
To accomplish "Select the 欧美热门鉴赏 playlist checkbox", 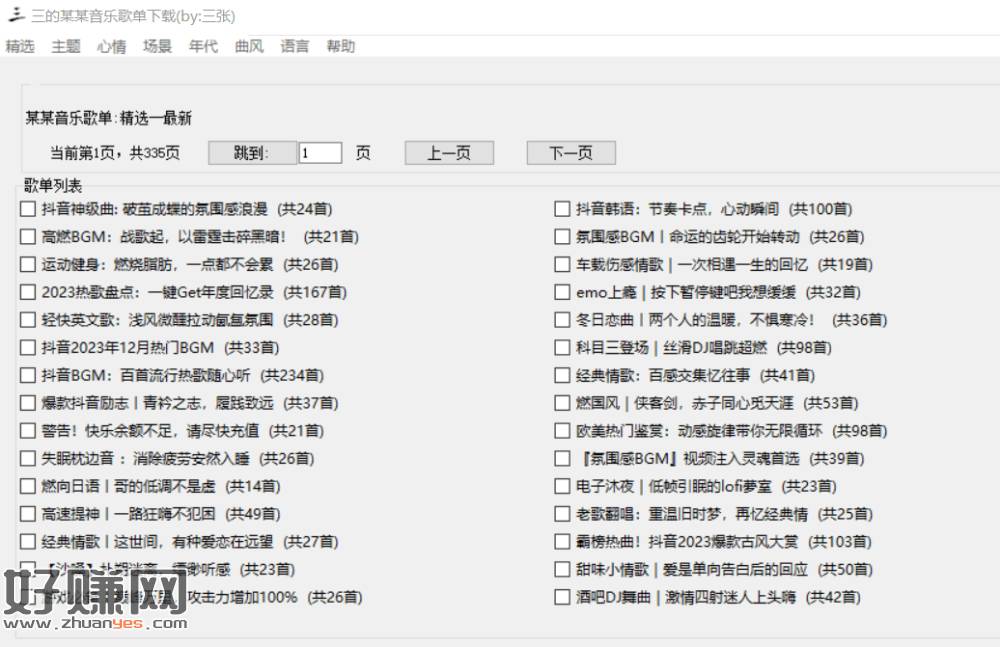I will [562, 431].
